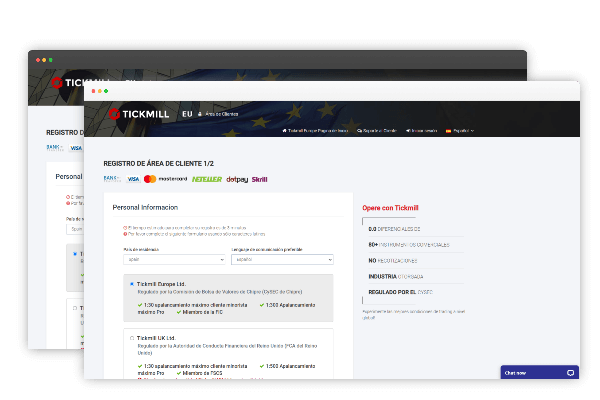Select the Tickmill UK Ltd. radio button

point(132,338)
